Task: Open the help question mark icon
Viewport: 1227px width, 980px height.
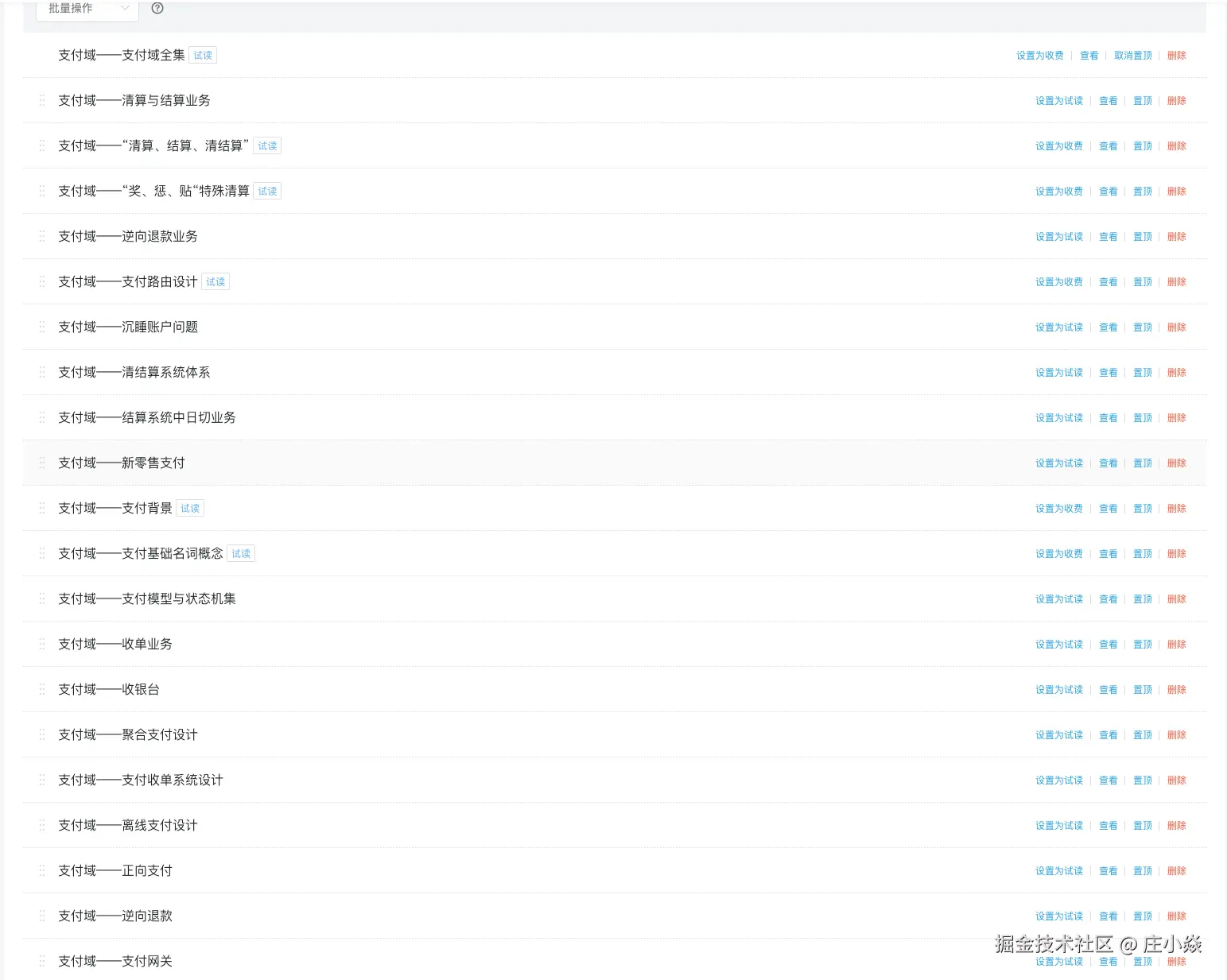Action: click(157, 9)
